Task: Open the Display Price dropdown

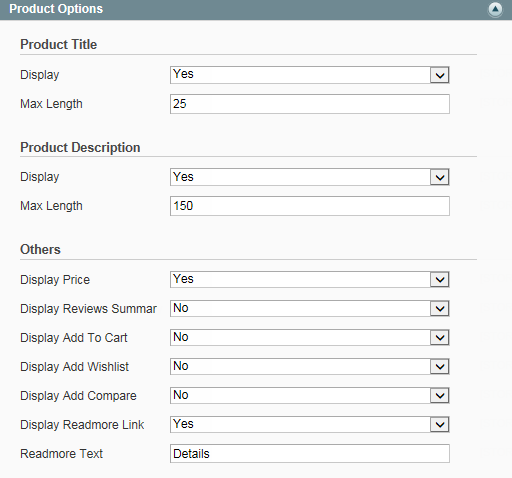Action: point(310,279)
